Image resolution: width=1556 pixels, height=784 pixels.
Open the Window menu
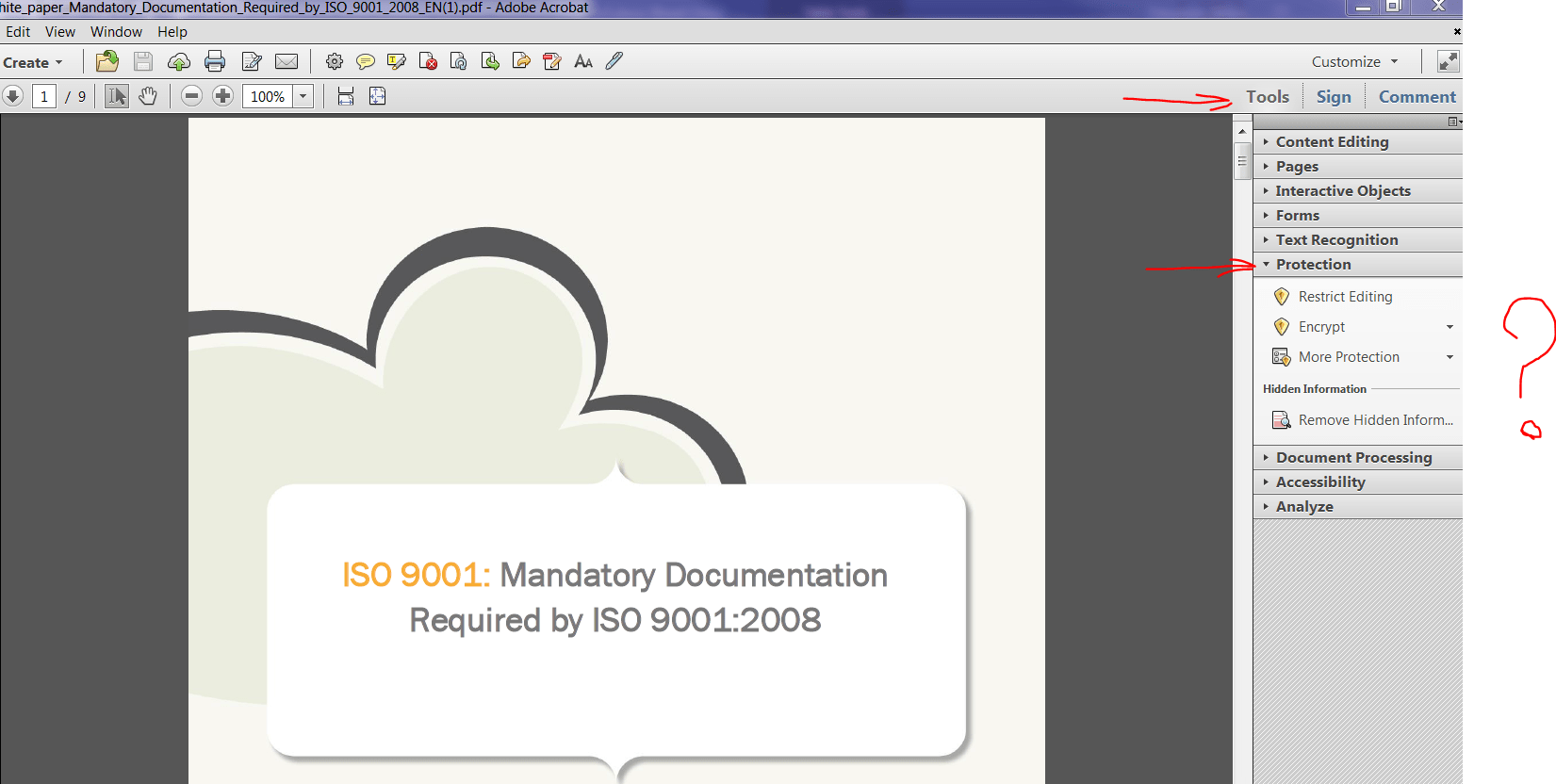[116, 32]
